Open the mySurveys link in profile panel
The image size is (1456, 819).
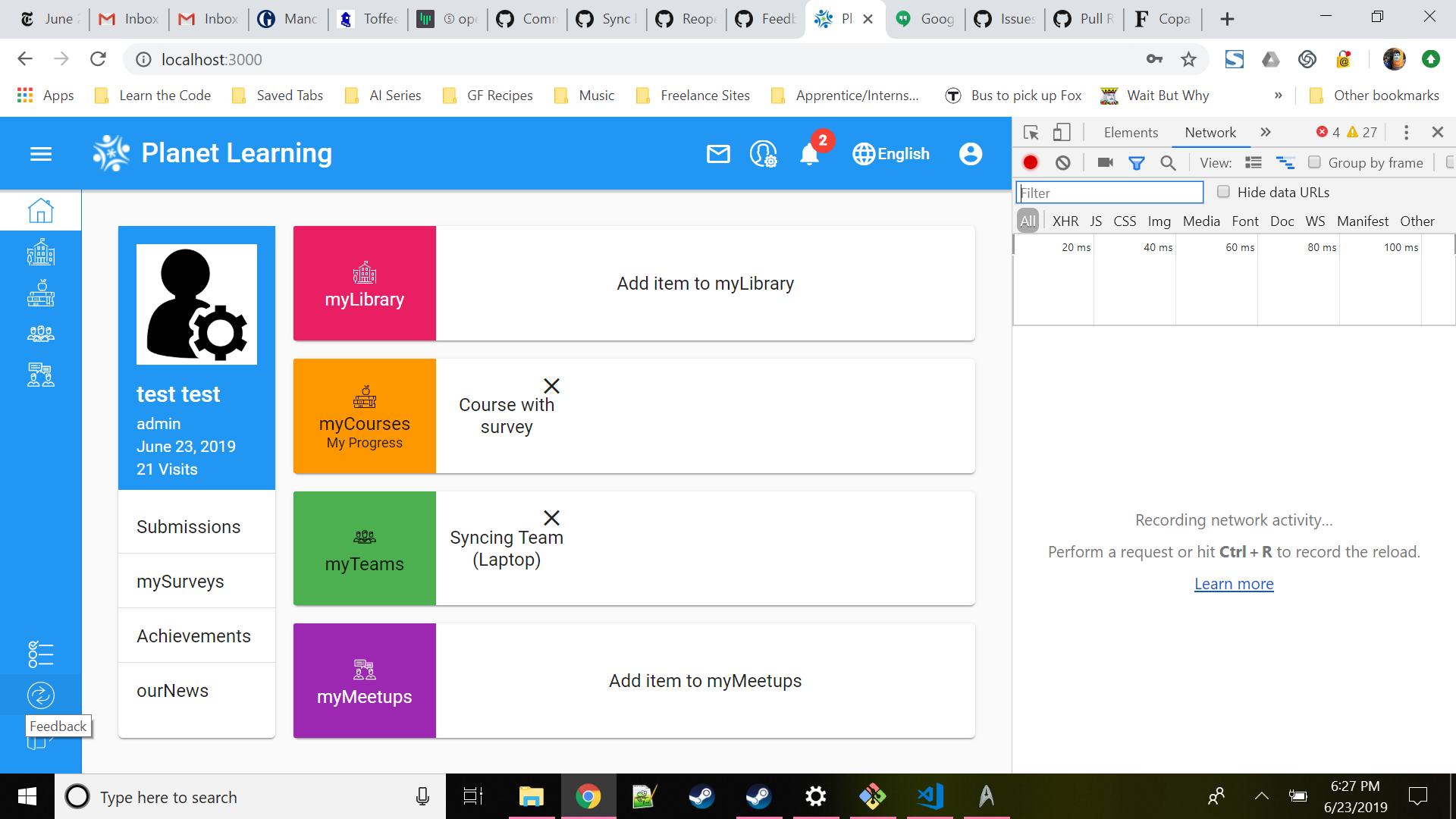coord(180,581)
